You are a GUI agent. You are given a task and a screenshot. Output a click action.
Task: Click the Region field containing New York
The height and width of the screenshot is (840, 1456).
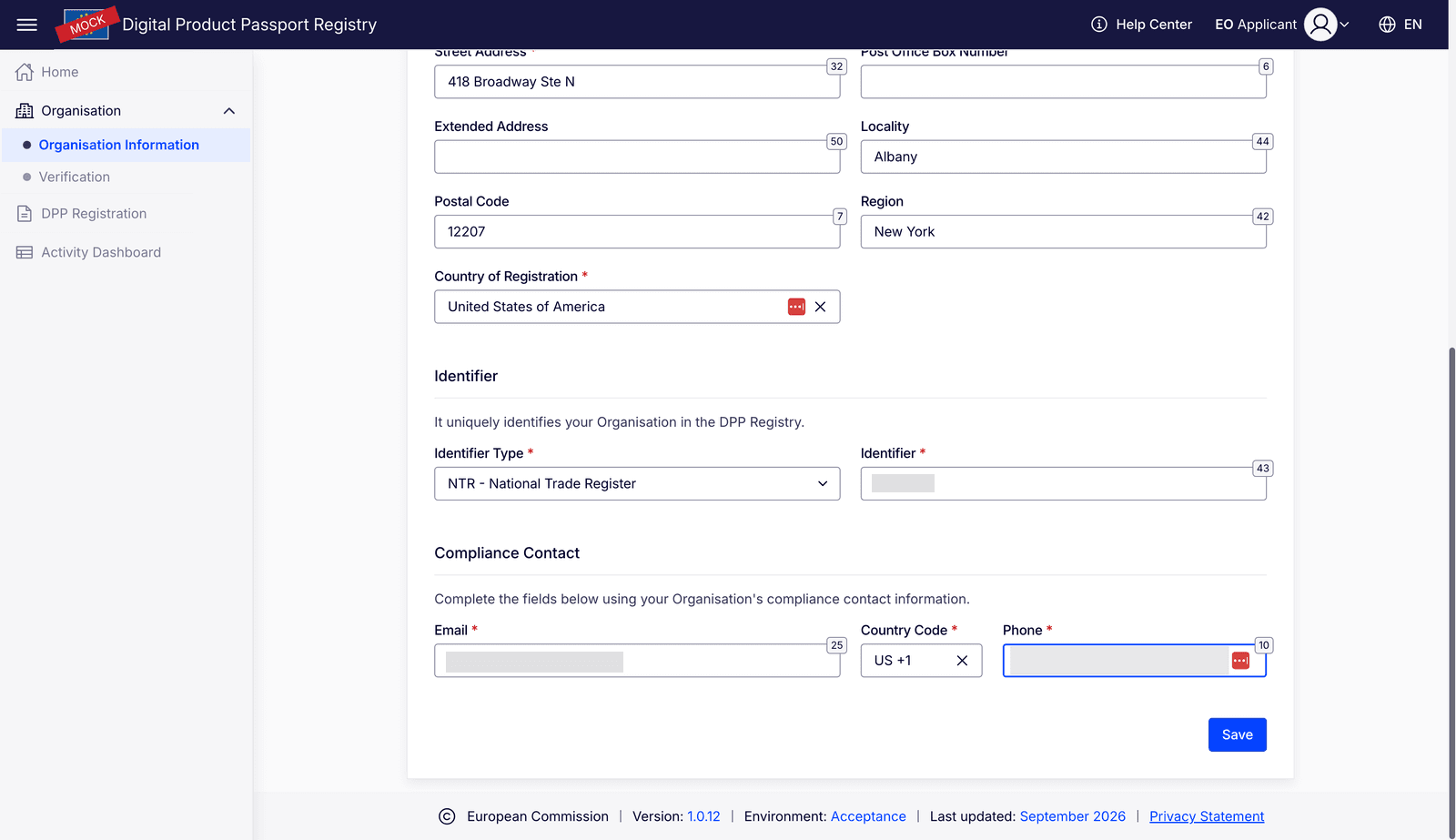click(x=1064, y=232)
